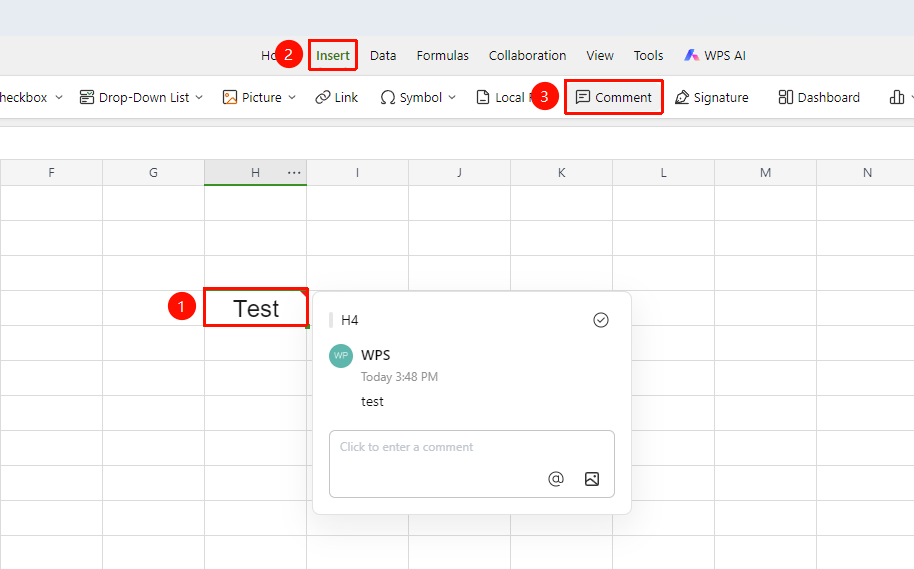Add a Signature

tap(712, 97)
